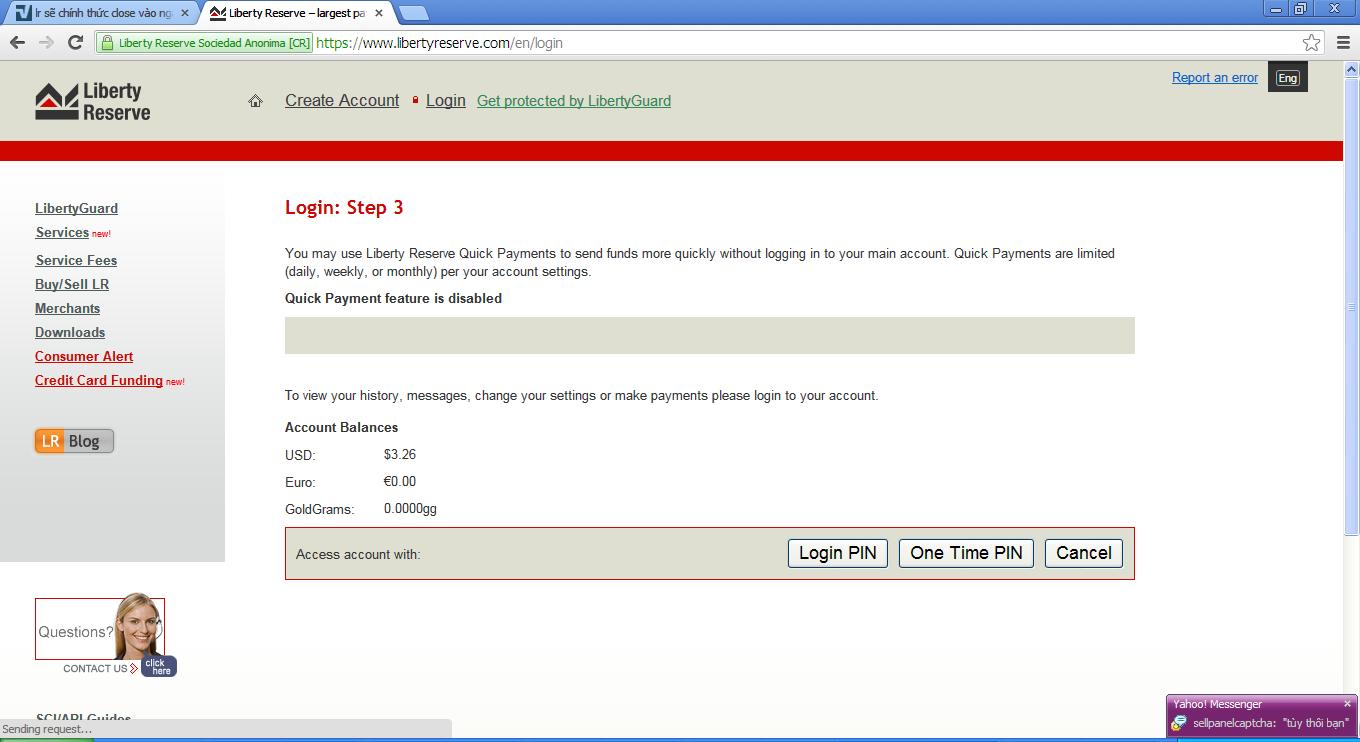
Task: Open the Create Account page
Action: pyautogui.click(x=342, y=101)
